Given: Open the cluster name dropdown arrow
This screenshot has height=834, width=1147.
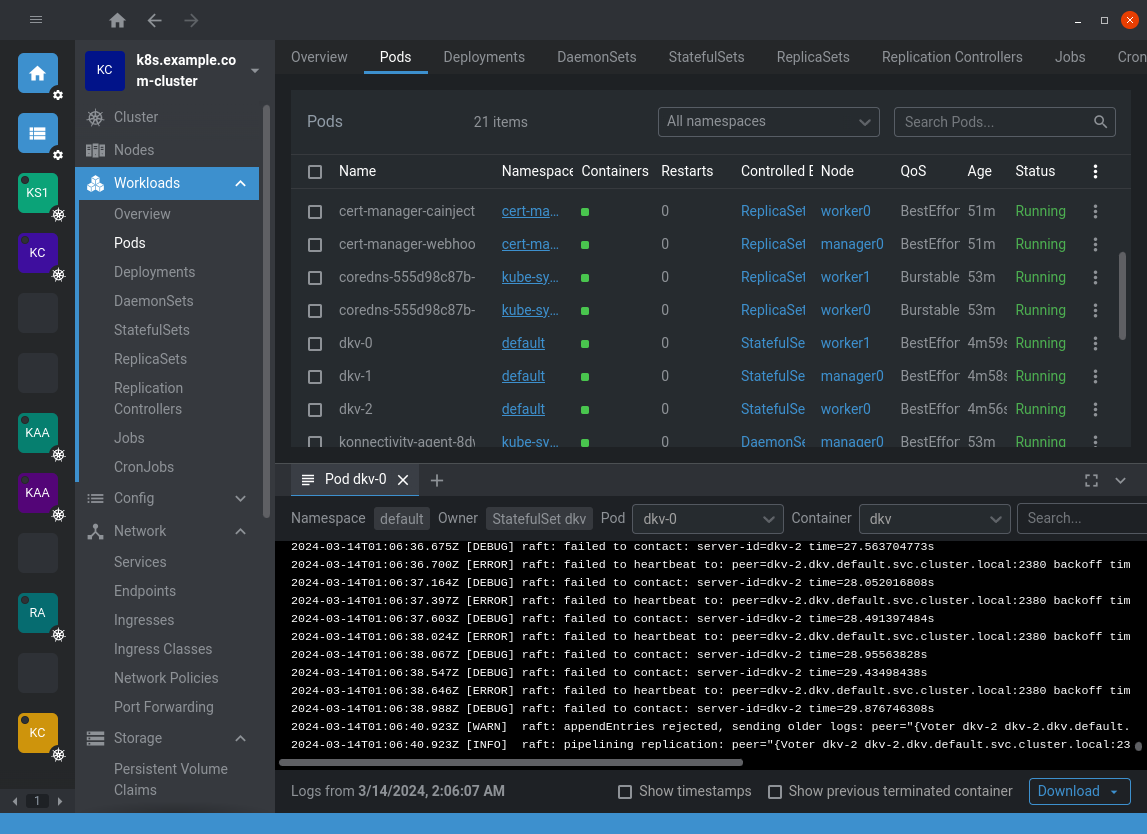Looking at the screenshot, I should 255,71.
